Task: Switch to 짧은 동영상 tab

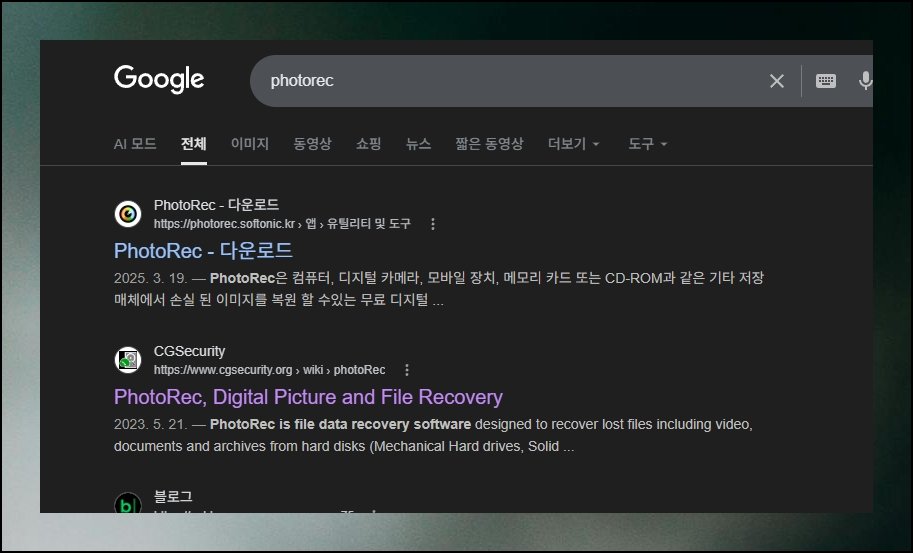Action: (x=490, y=144)
